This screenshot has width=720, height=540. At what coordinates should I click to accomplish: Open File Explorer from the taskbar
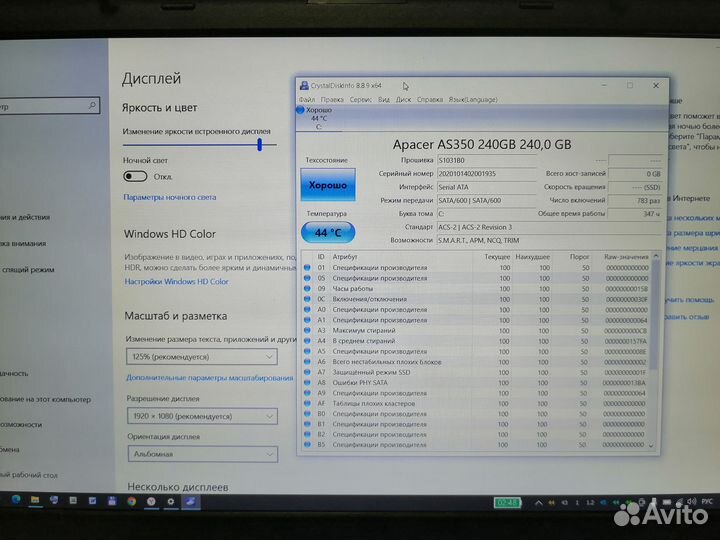tap(35, 500)
